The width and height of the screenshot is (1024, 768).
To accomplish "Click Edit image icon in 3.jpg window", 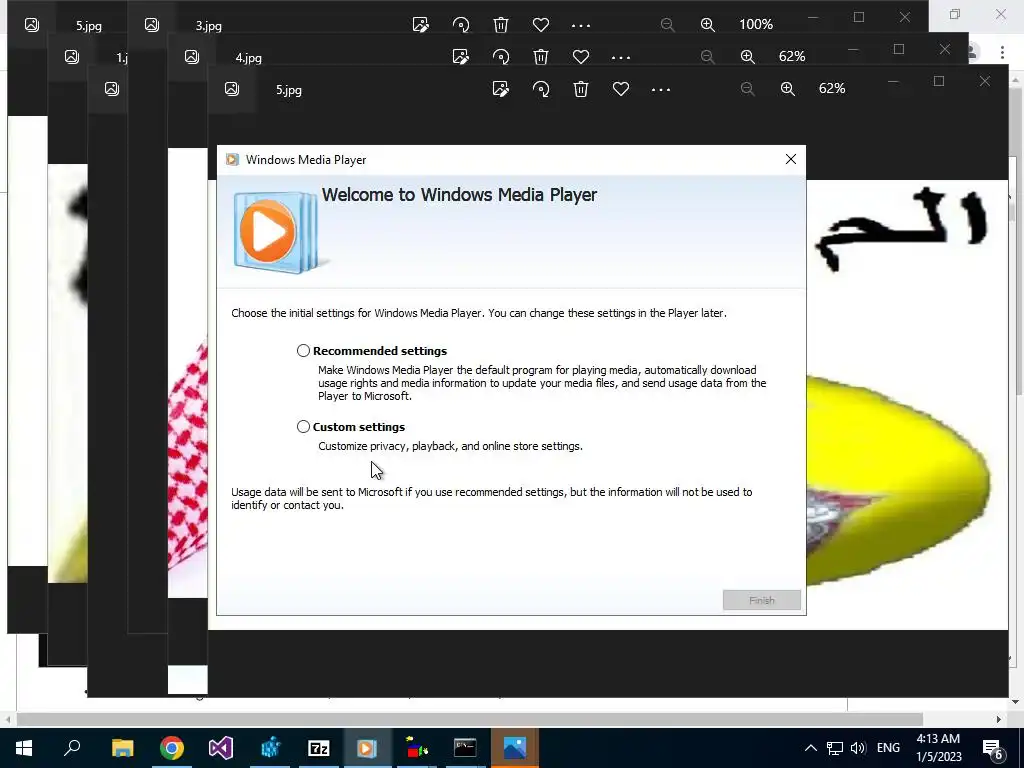I will (x=421, y=25).
